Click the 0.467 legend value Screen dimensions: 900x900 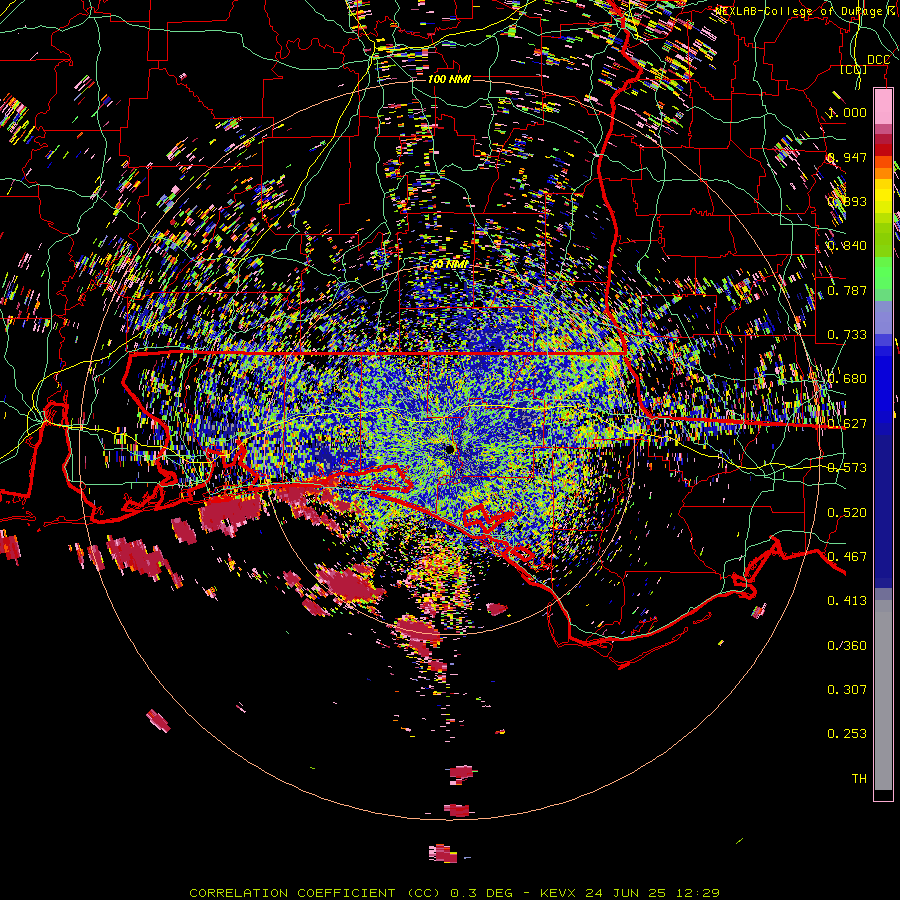847,557
